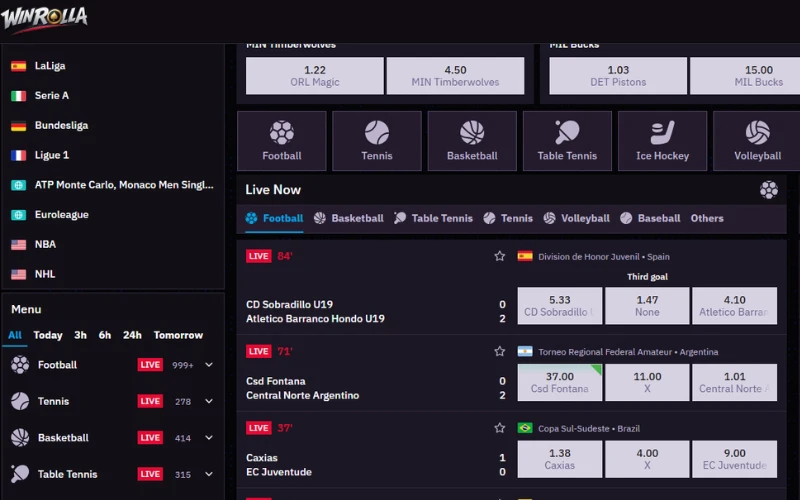Viewport: 800px width, 500px height.
Task: Switch to the Basketball live tab
Action: pos(348,218)
